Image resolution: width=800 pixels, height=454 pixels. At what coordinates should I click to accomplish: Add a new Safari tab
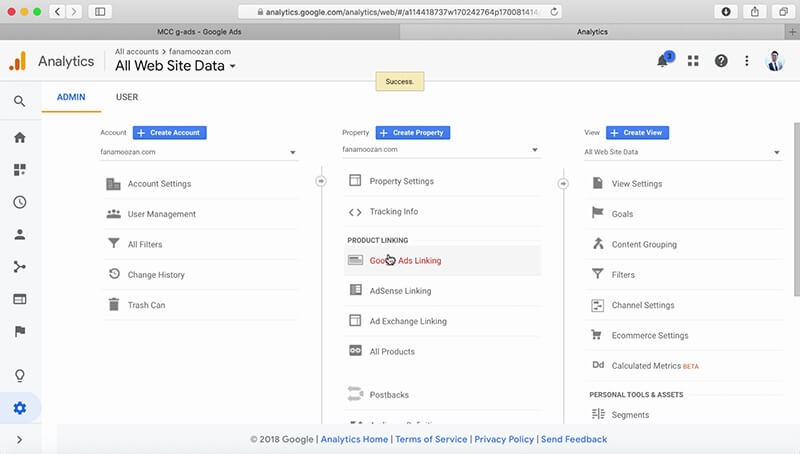click(x=792, y=32)
